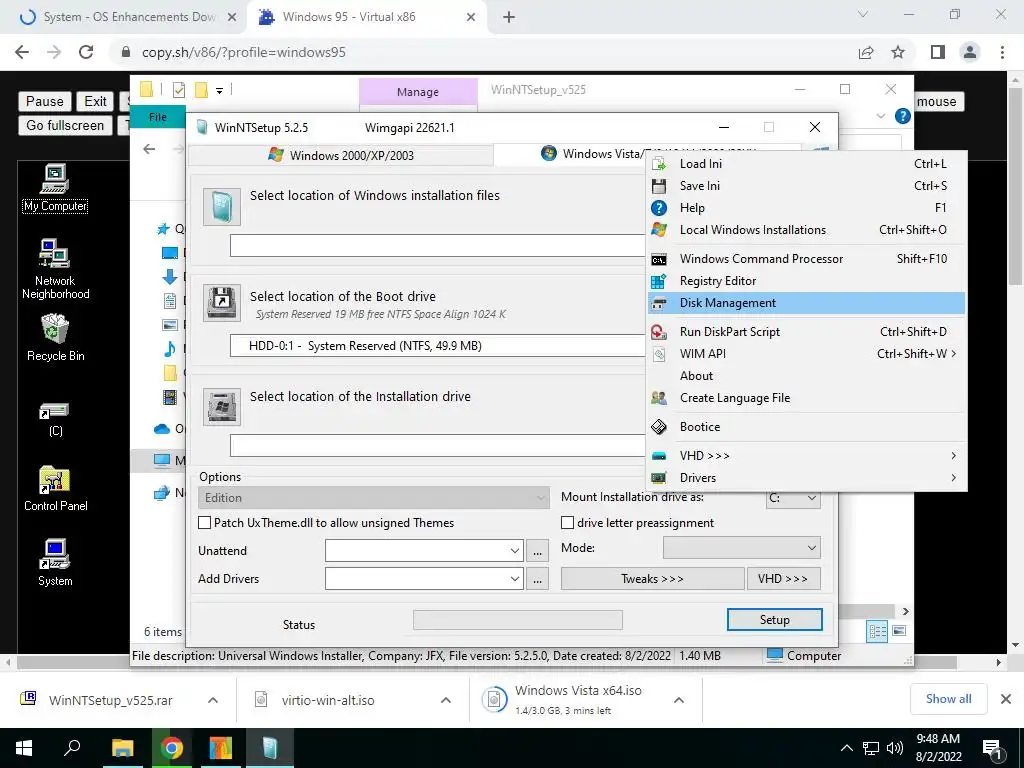Screen dimensions: 1024x768
Task: Click the Local Windows Installations flag icon
Action: click(x=659, y=230)
